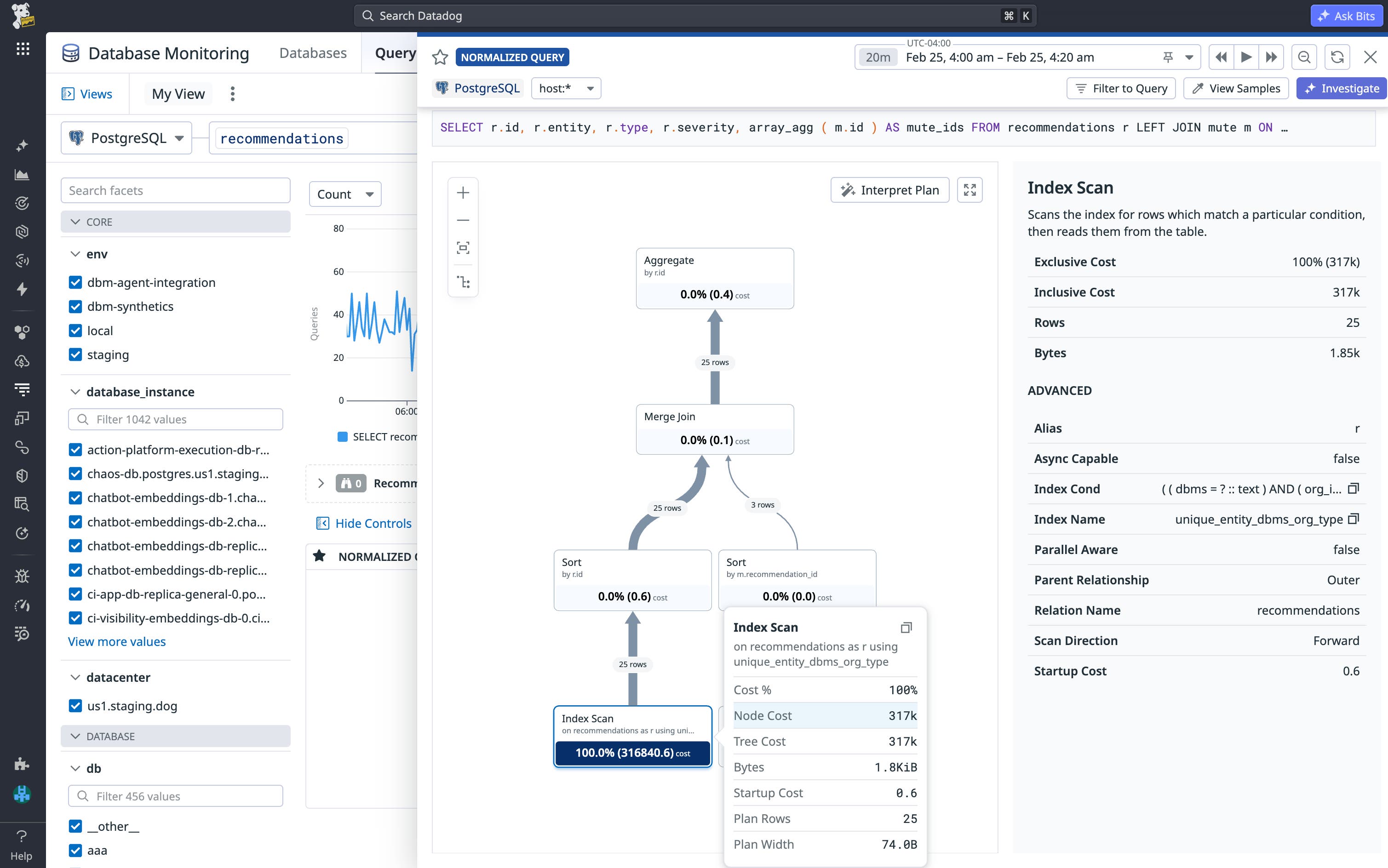Expand the plan view to fullscreen
Viewport: 1388px width, 868px height.
tap(969, 189)
